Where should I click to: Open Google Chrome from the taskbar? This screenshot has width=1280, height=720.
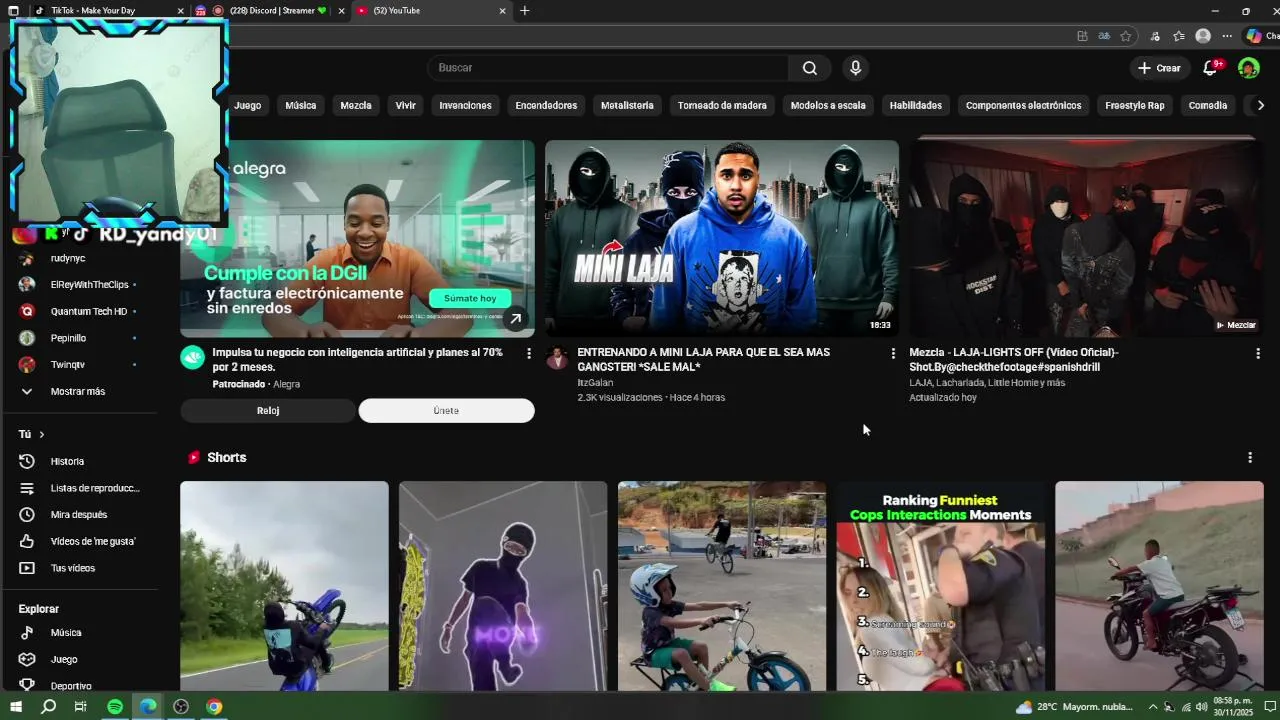click(x=214, y=706)
